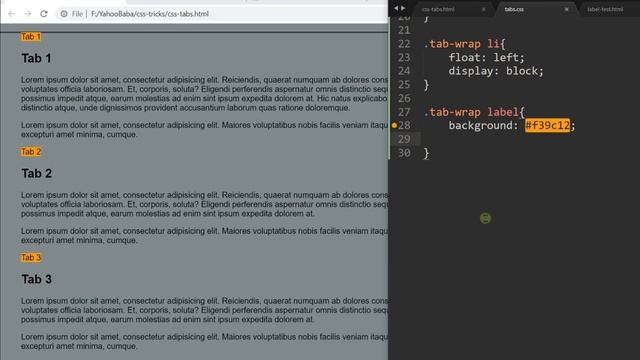Click 'display: block;' declaration
640x360 pixels.
click(496, 71)
